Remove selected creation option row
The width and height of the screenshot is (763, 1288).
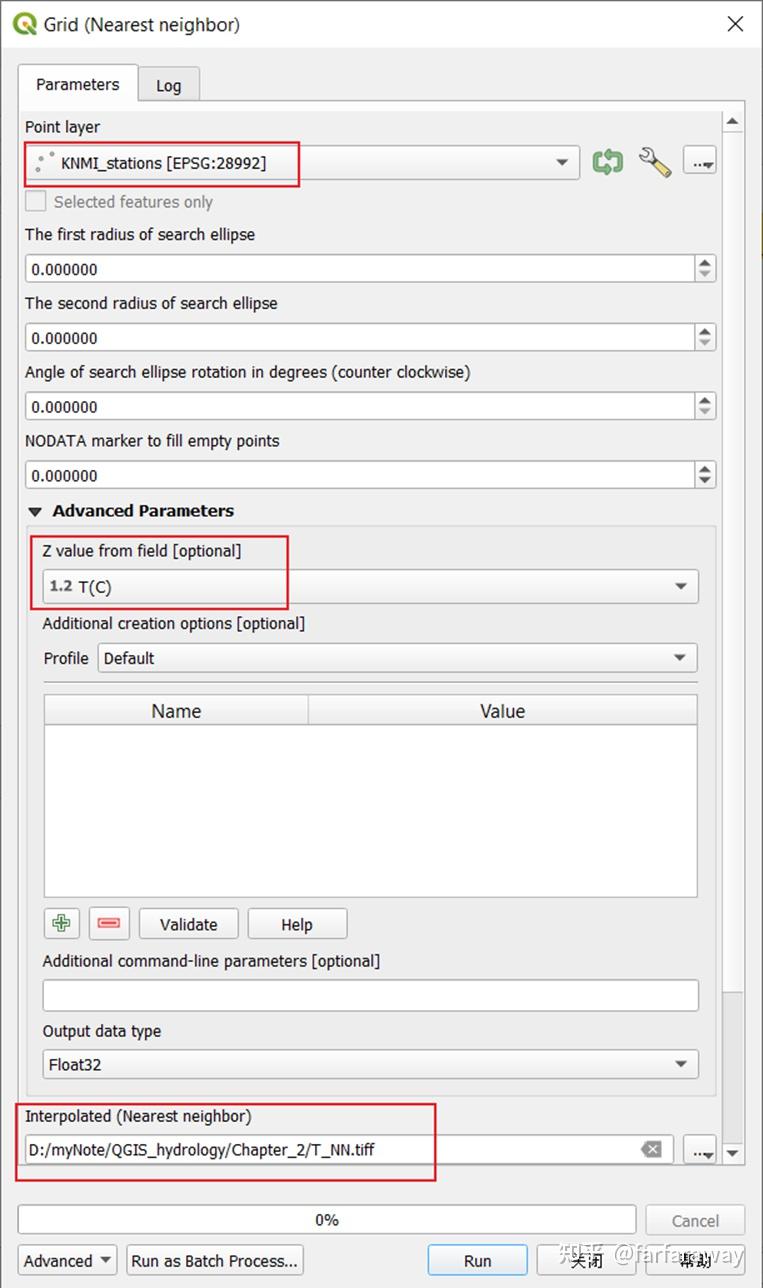coord(109,924)
